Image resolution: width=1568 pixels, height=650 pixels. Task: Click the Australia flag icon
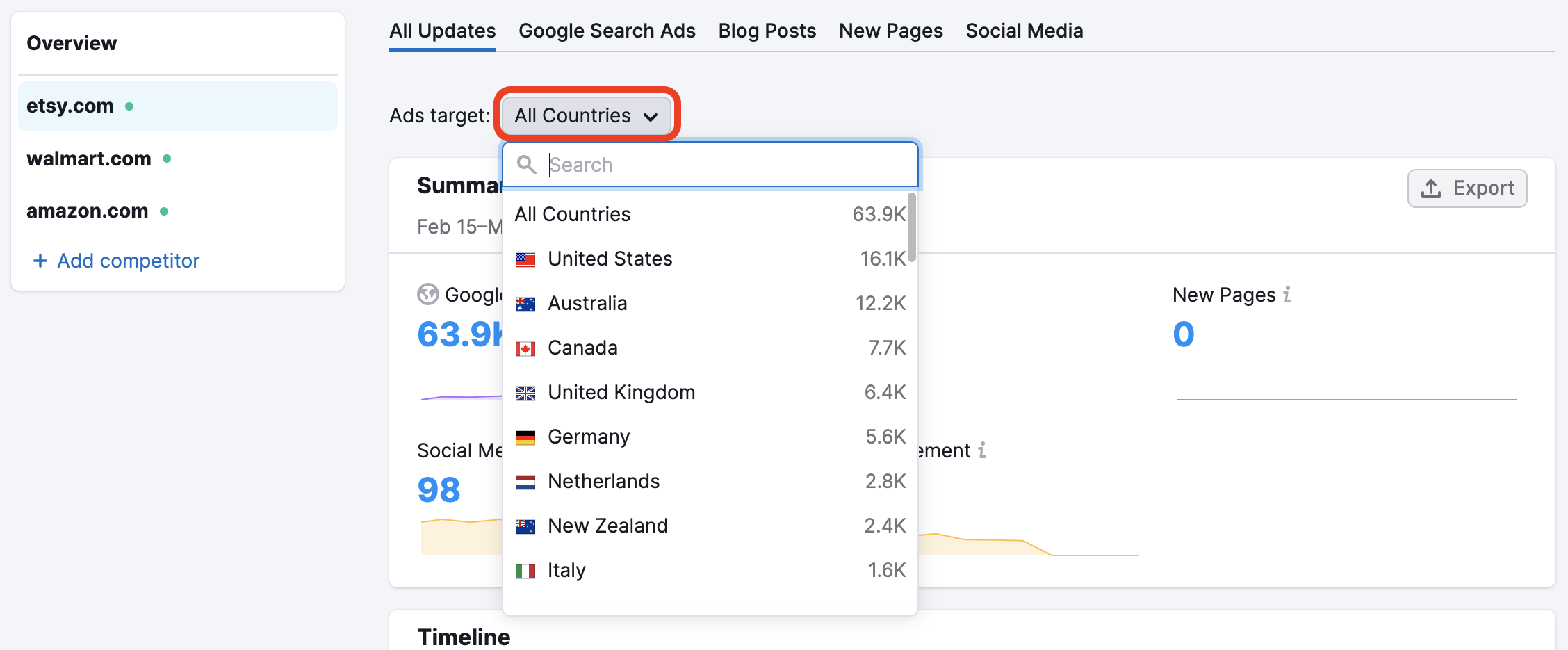(x=525, y=303)
